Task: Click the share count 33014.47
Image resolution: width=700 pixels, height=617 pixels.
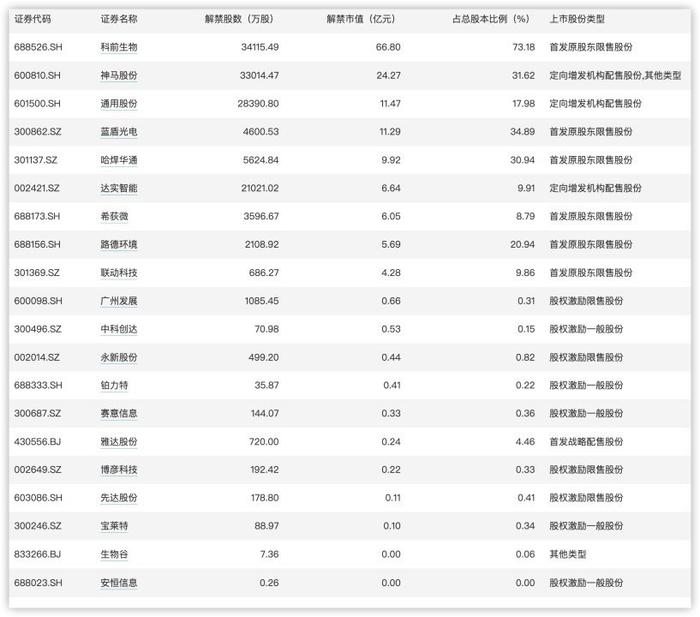Action: [259, 75]
